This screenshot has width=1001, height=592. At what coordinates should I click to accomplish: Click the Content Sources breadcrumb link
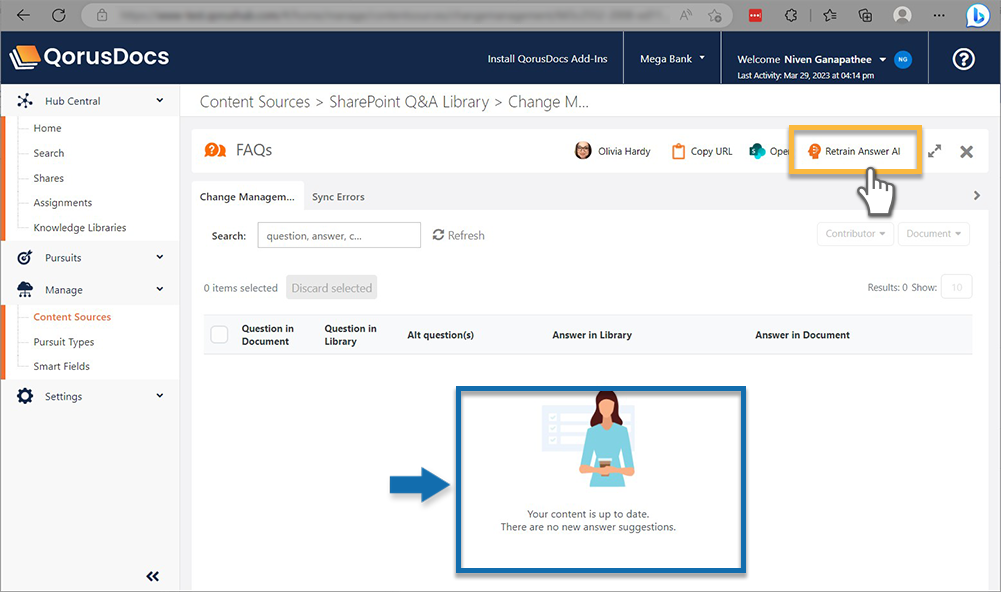coord(255,102)
